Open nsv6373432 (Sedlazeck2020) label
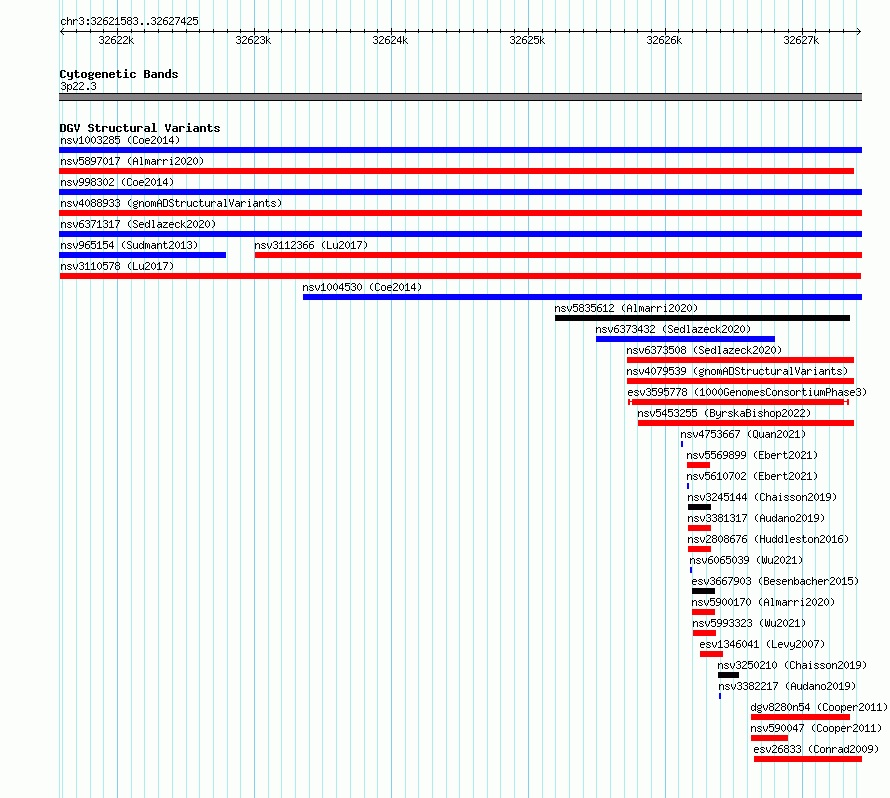The height and width of the screenshot is (798, 890). pyautogui.click(x=673, y=329)
